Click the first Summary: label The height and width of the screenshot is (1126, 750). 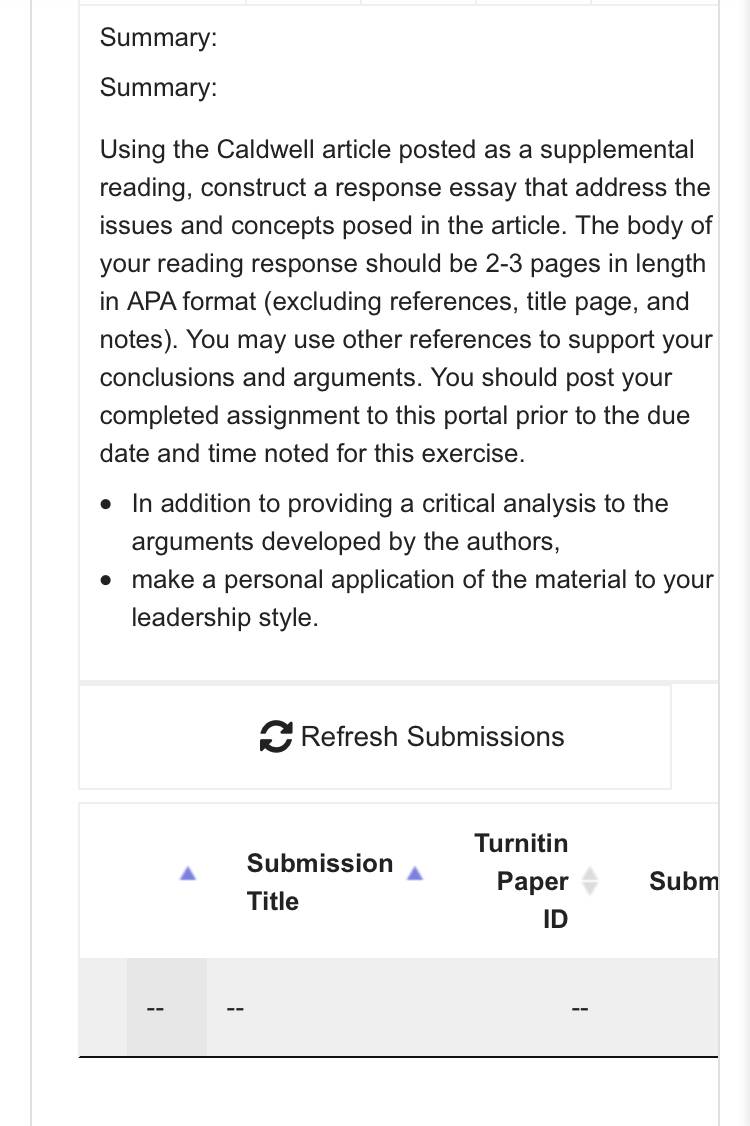[x=158, y=37]
